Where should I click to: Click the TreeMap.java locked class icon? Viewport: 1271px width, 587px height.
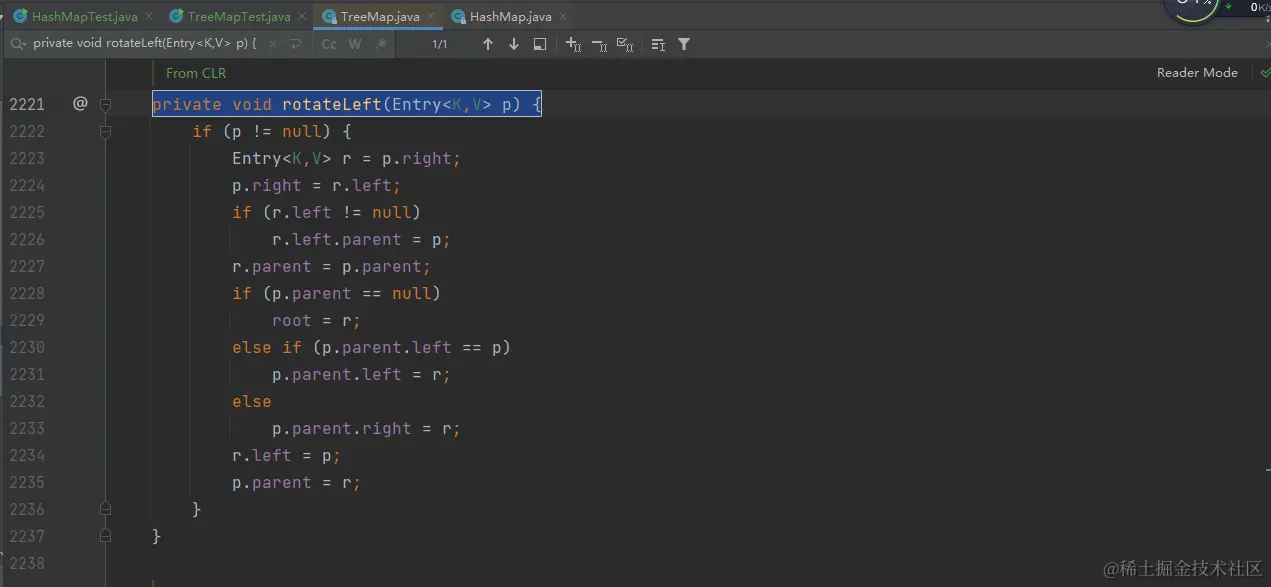[x=329, y=16]
